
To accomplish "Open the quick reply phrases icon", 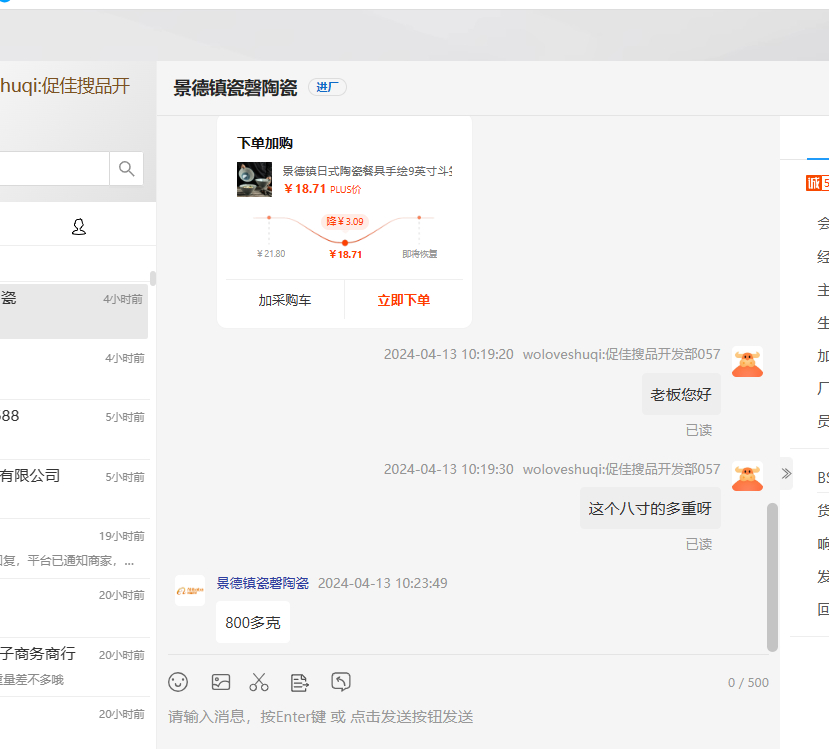I will 299,682.
